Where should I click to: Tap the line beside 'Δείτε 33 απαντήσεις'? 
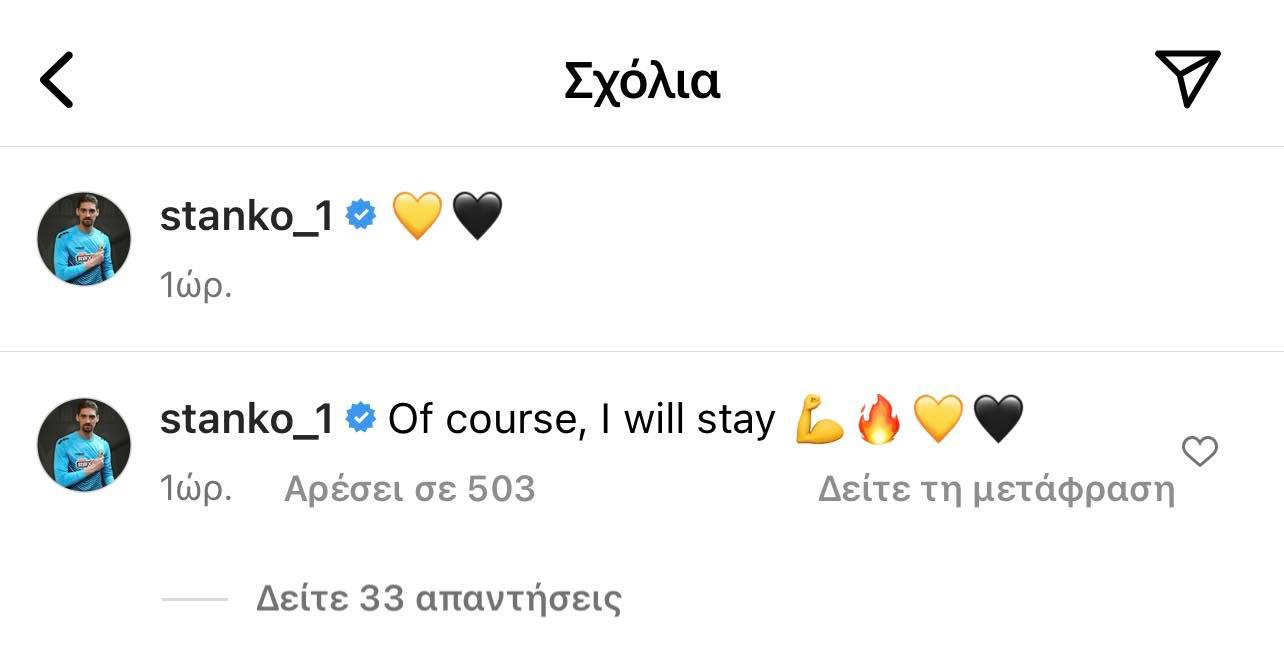194,599
